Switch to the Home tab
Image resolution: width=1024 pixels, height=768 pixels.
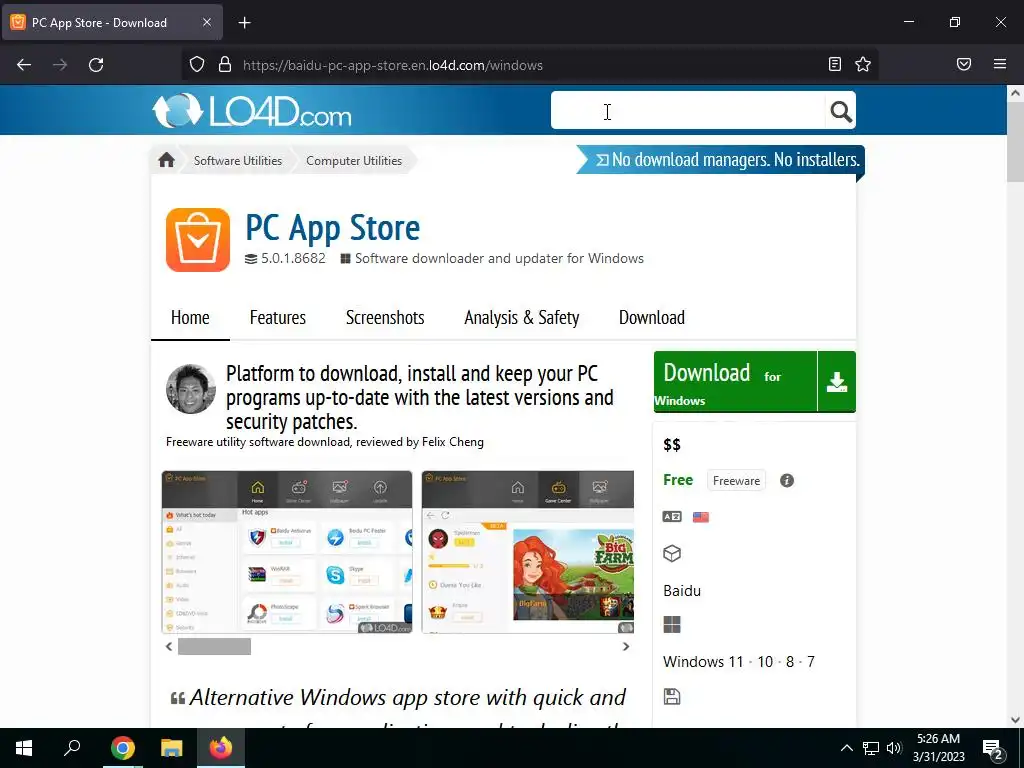pos(190,317)
